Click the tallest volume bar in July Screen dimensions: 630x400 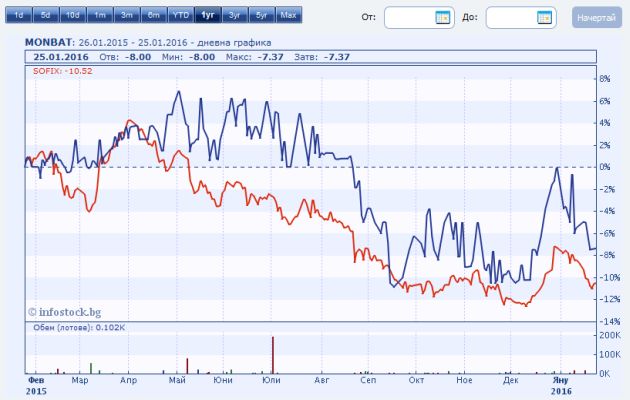tap(273, 355)
